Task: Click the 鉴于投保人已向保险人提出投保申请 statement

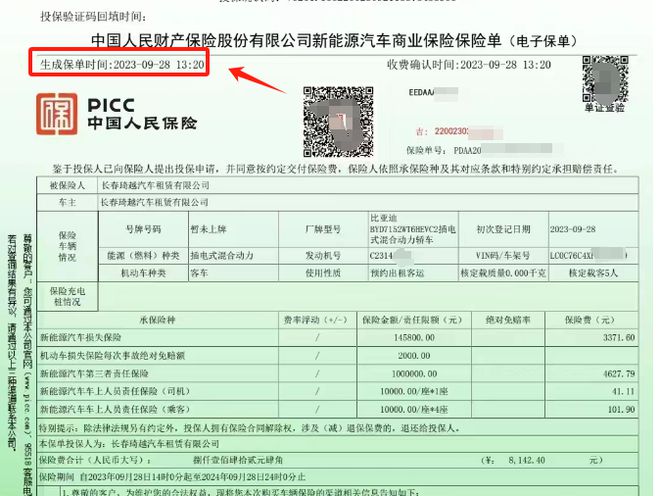Action: 336,169
